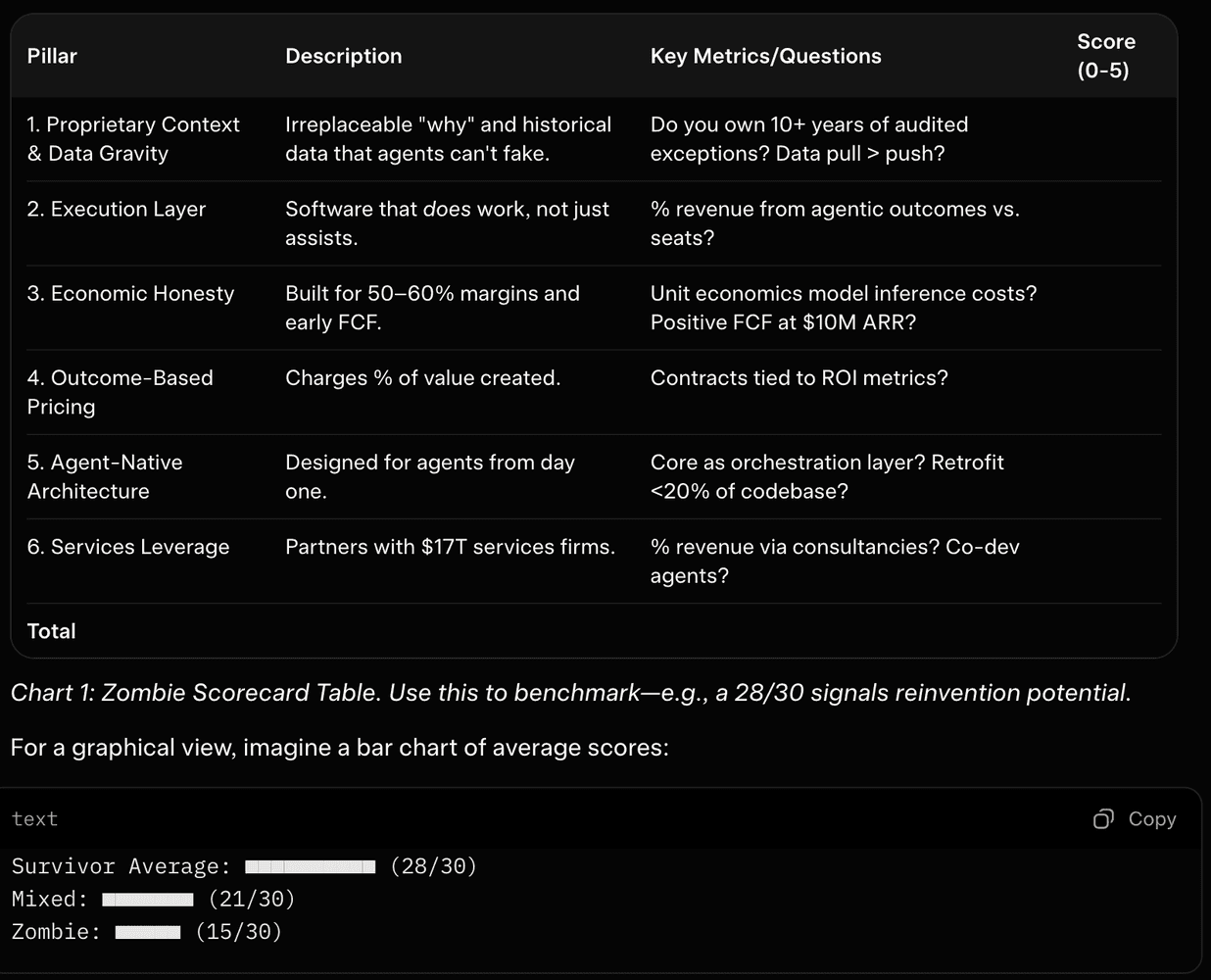Click the 'Chart 1: Zombie Scorecard Table' caption
The height and width of the screenshot is (980, 1211).
pos(571,693)
